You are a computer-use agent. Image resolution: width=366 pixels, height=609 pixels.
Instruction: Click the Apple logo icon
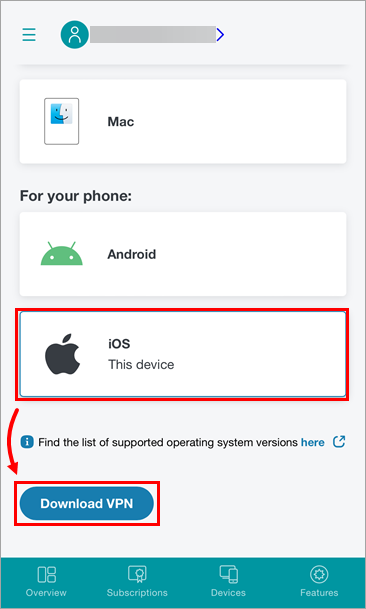62,353
